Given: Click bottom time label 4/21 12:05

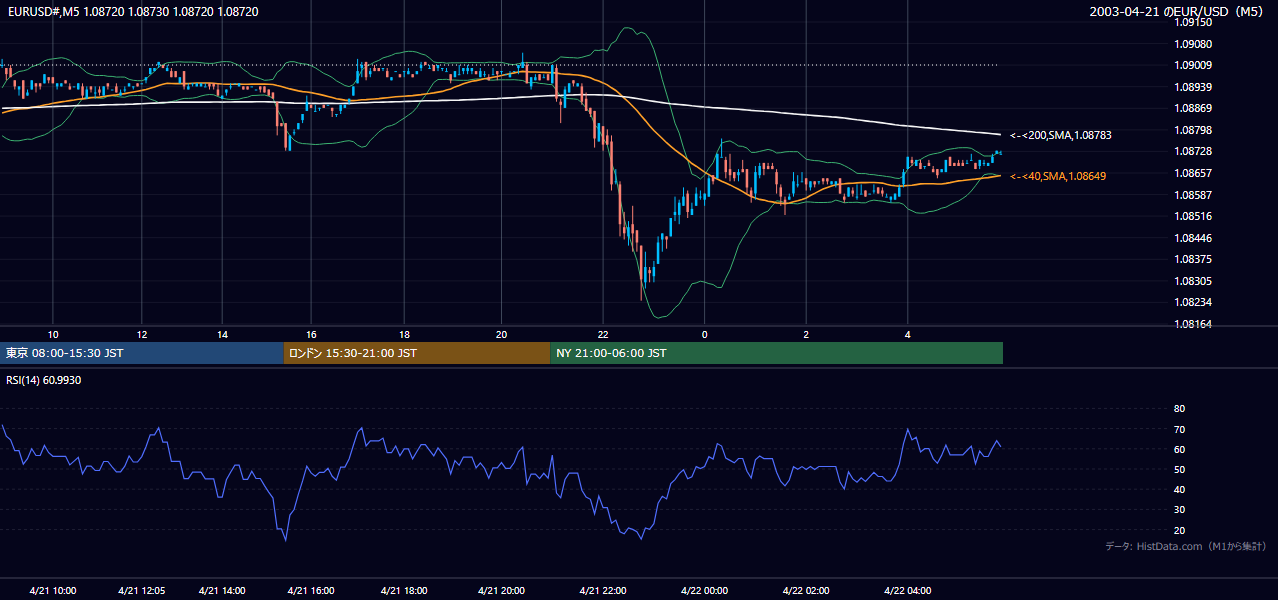Looking at the screenshot, I should (141, 590).
